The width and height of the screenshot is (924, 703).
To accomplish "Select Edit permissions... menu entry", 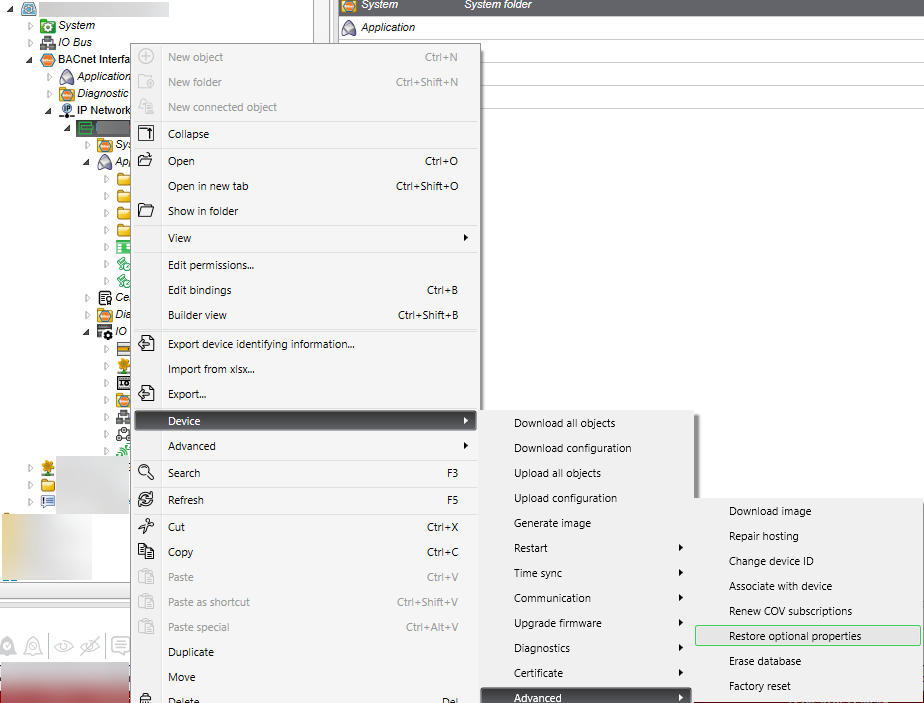I will [x=305, y=265].
